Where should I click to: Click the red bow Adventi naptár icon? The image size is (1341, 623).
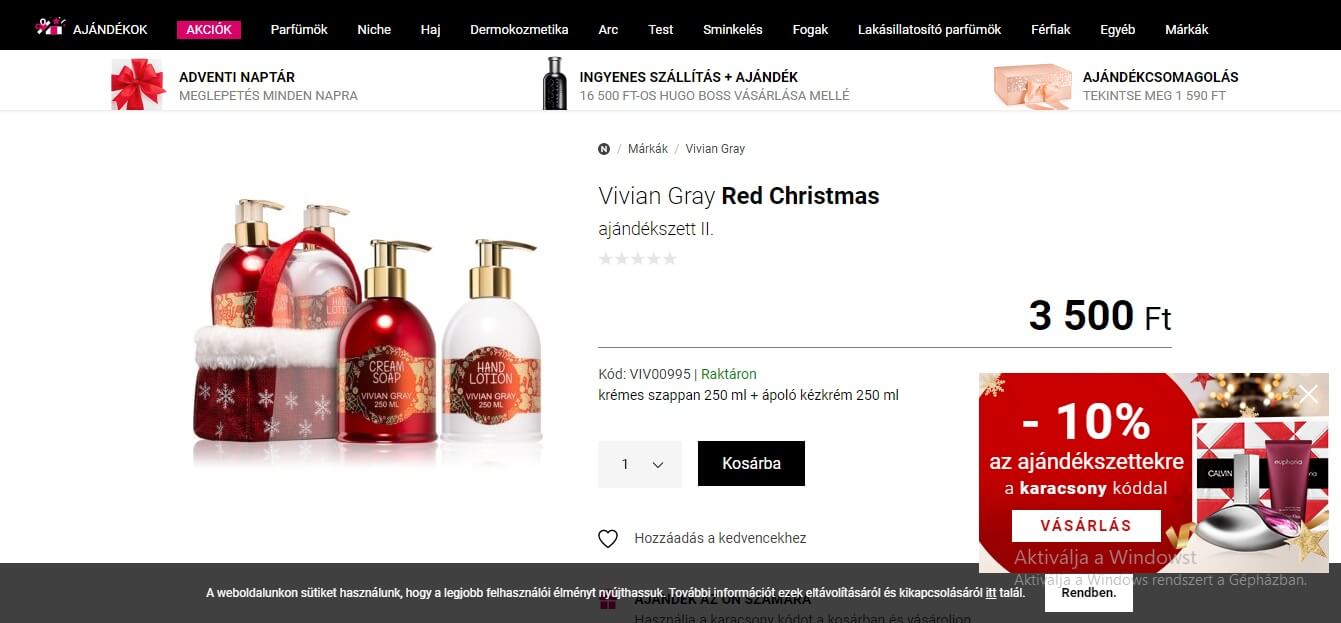(x=137, y=84)
